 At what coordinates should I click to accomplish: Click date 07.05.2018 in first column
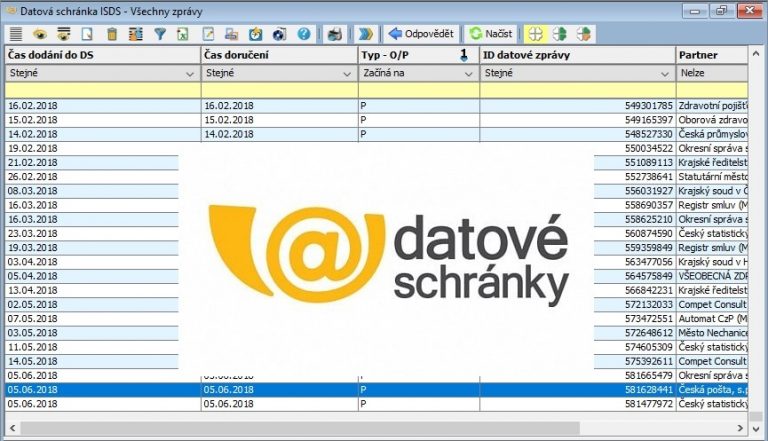32,318
